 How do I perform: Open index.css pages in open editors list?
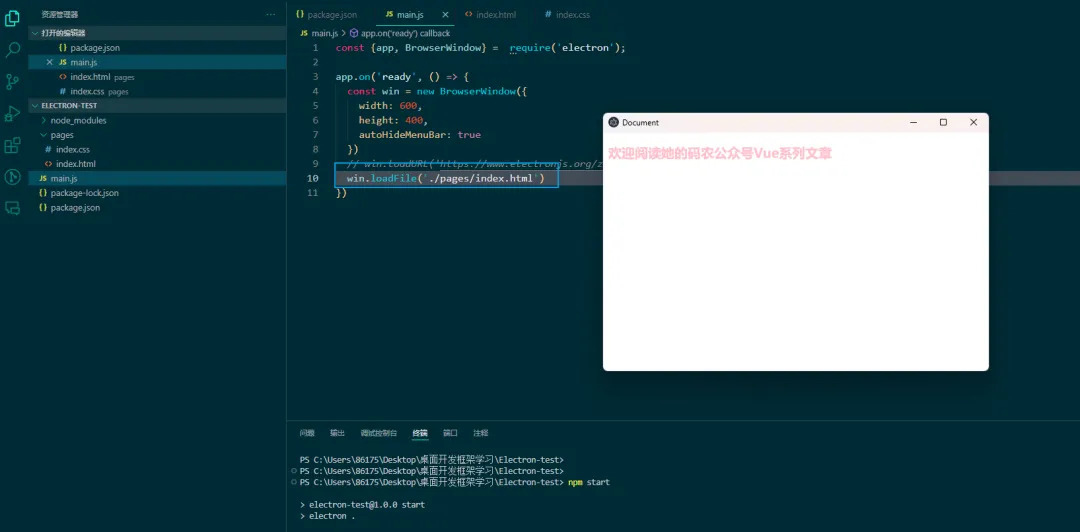click(157, 91)
